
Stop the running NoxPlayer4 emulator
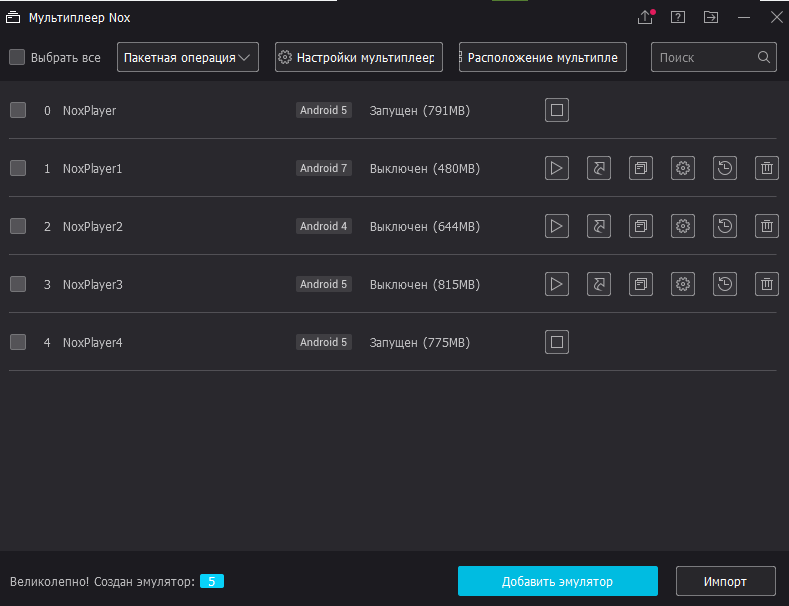557,342
